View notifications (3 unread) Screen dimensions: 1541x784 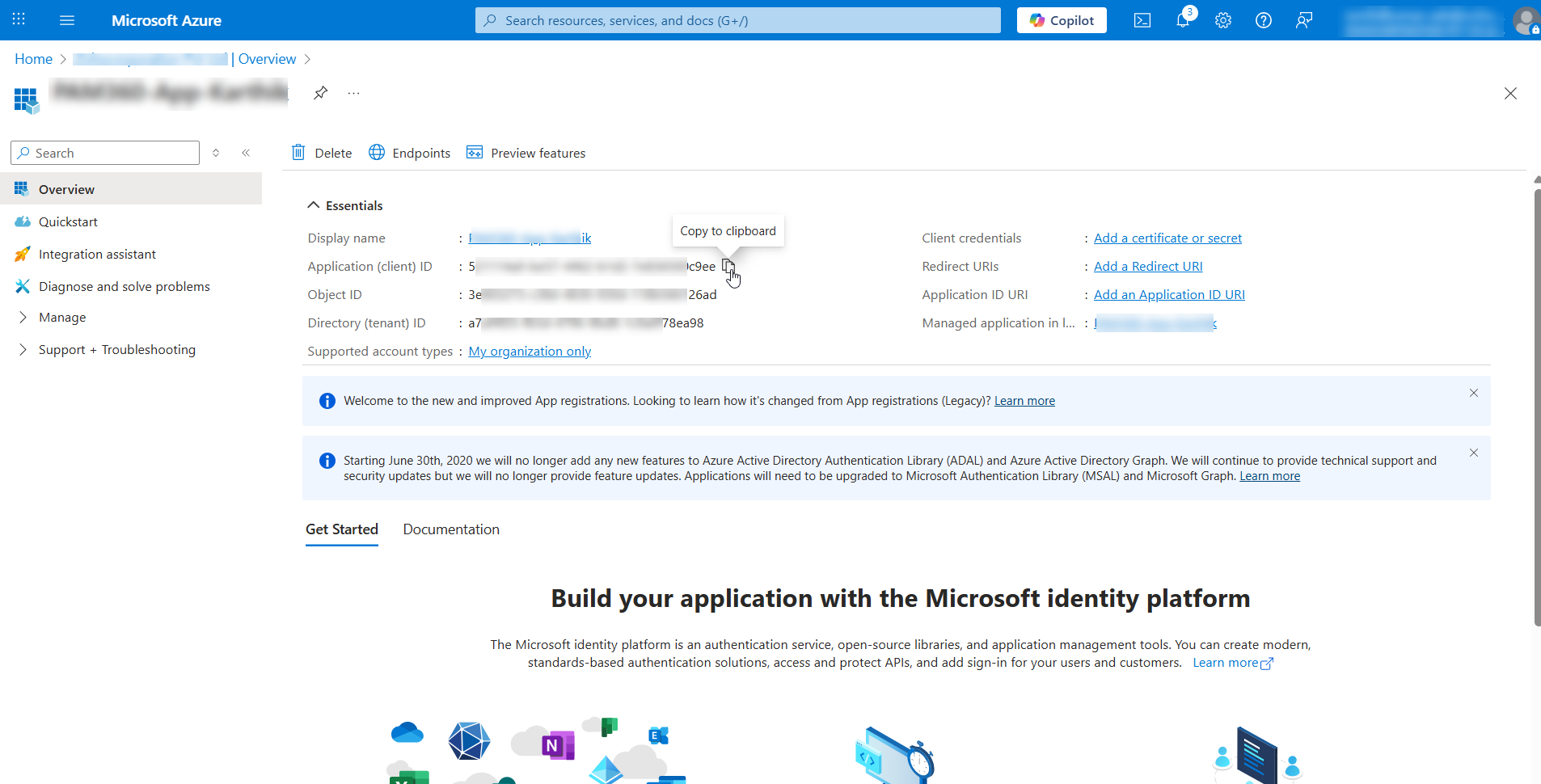pos(1182,20)
